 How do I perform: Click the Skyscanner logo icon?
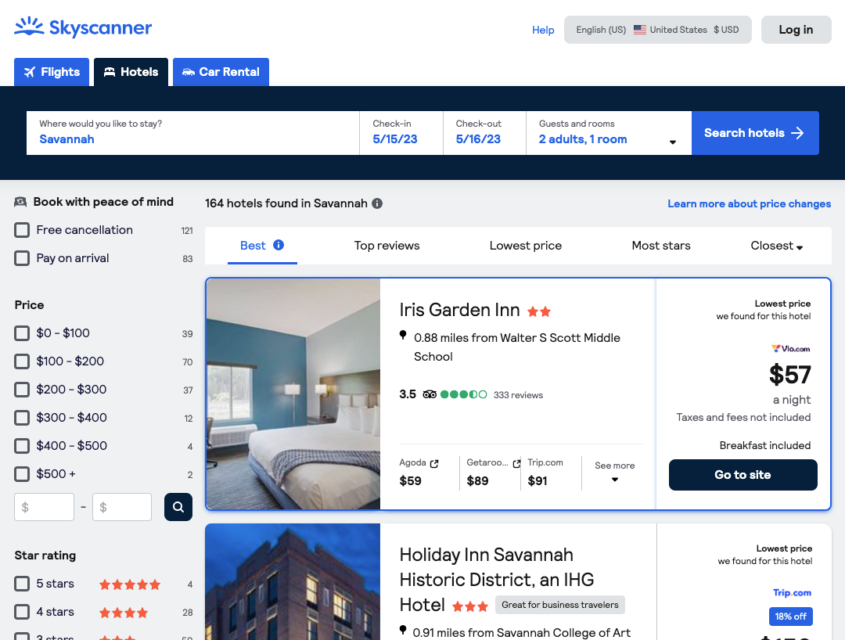pyautogui.click(x=27, y=27)
